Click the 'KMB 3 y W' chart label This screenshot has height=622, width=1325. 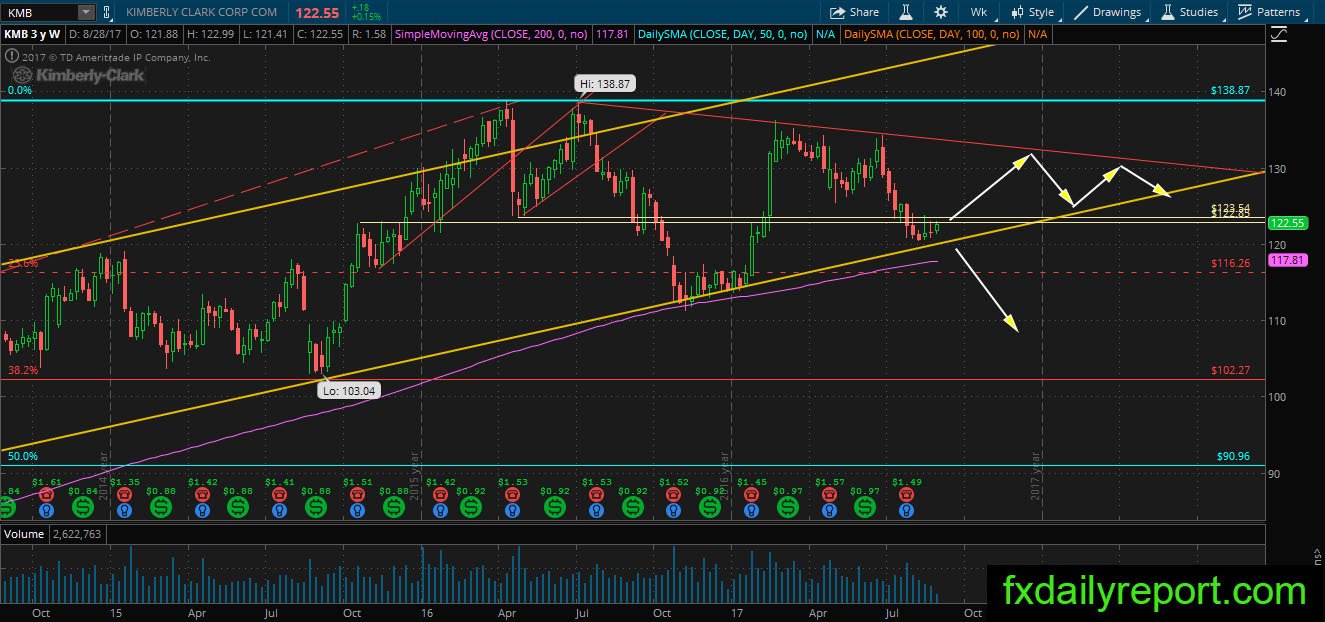(33, 34)
